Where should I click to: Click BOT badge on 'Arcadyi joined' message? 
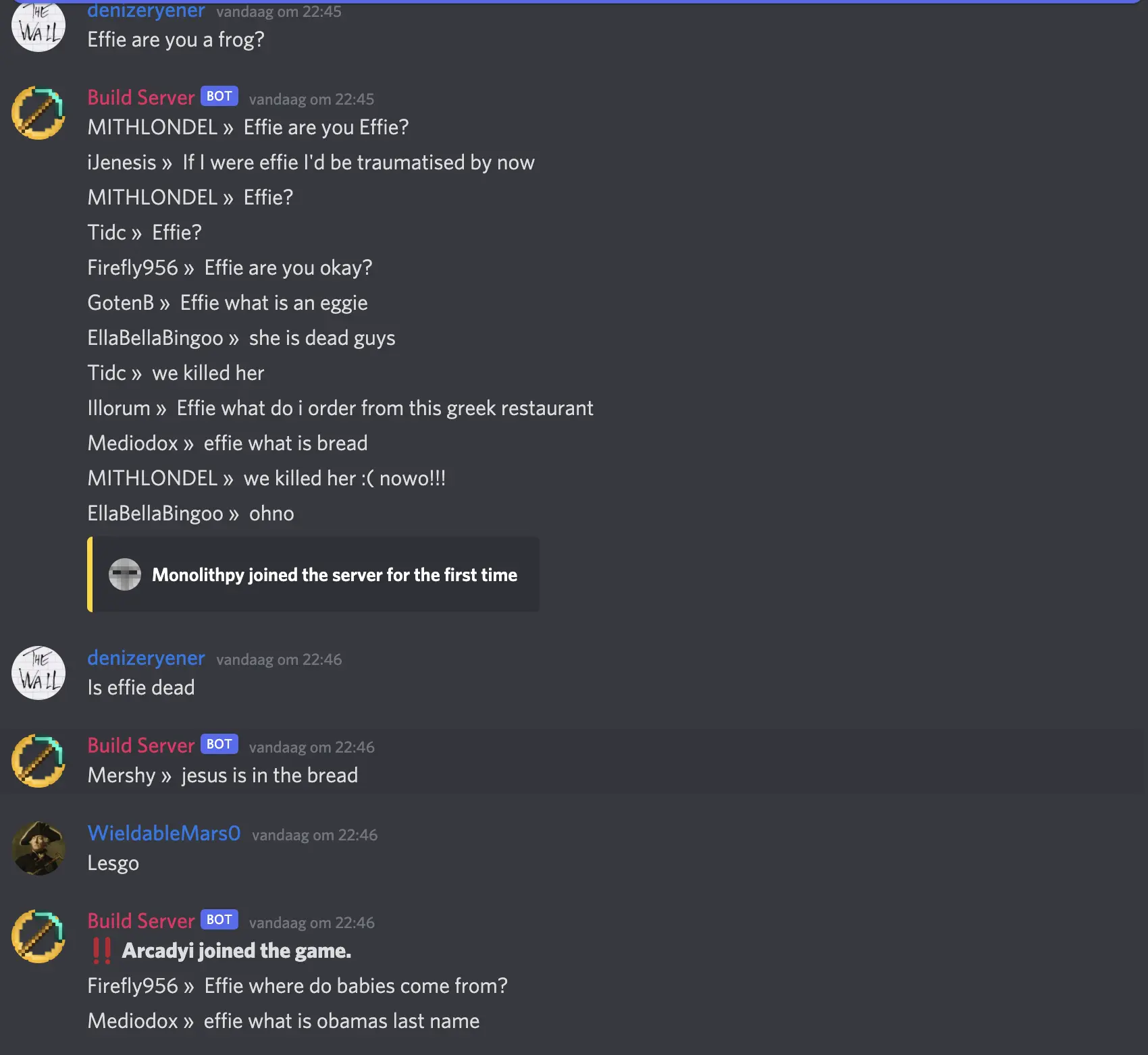click(x=219, y=920)
